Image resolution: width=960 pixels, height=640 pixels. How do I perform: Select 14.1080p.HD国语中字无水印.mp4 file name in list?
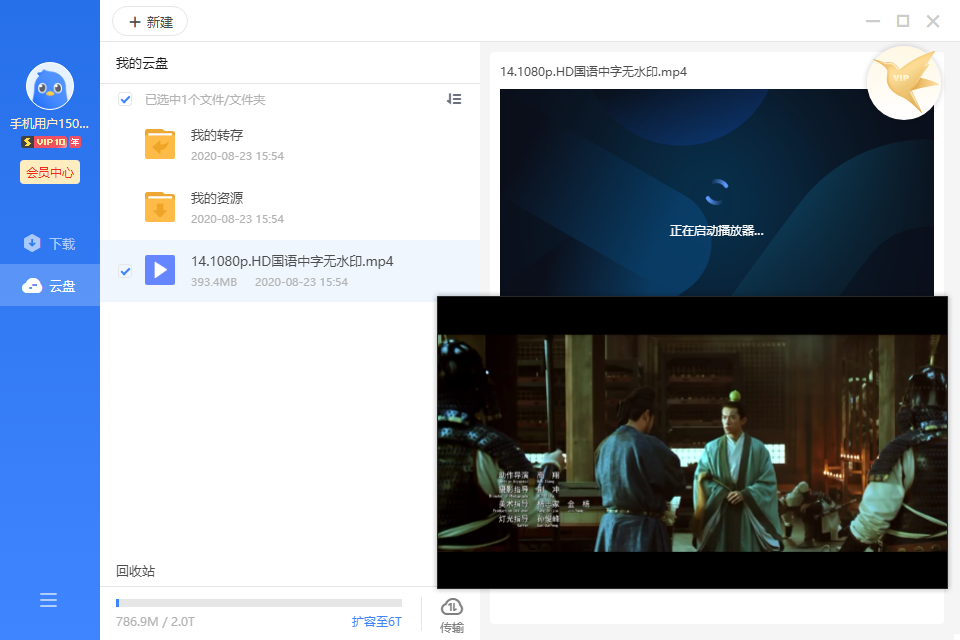click(x=292, y=262)
